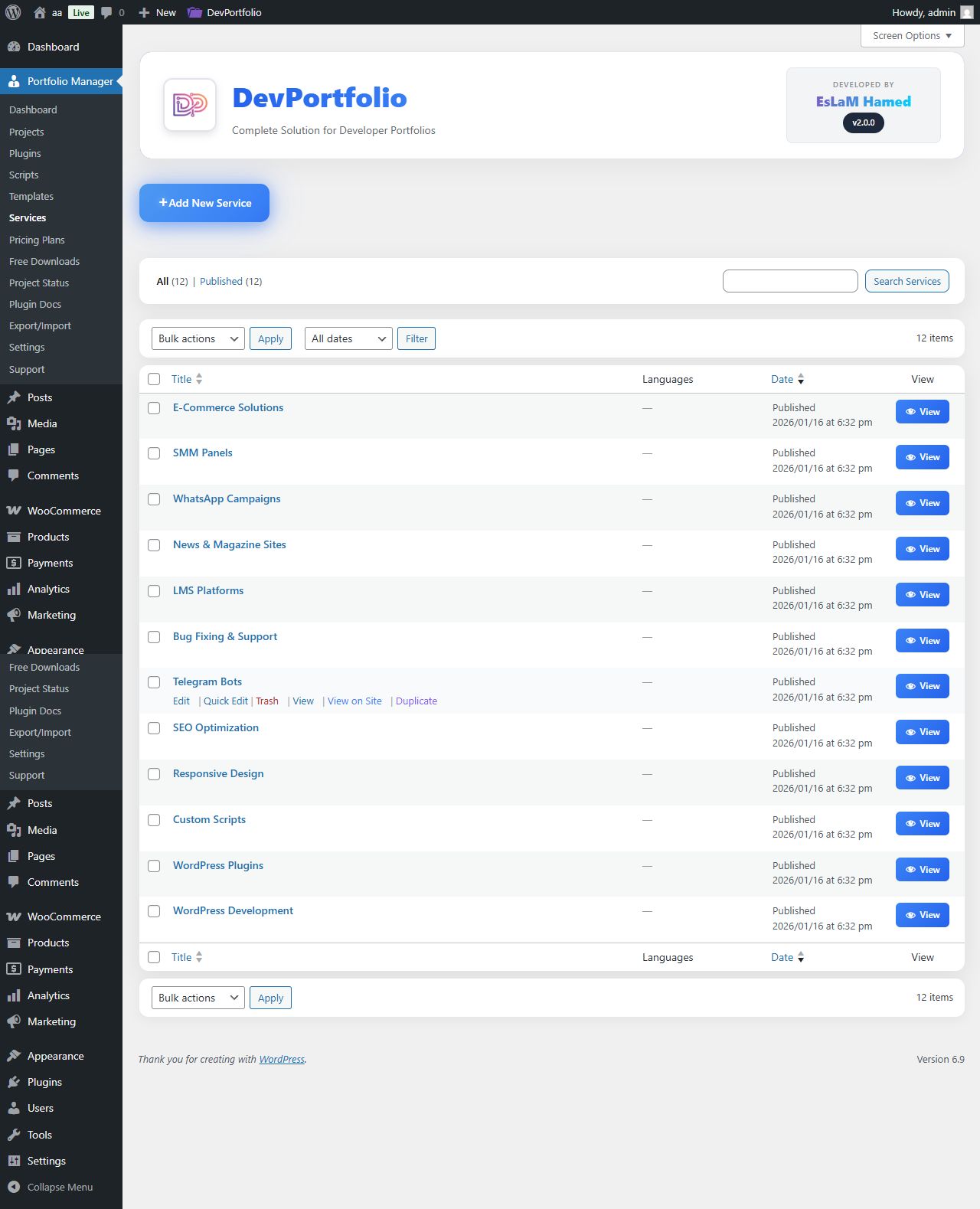Click the Collapse Menu arrow icon
The height and width of the screenshot is (1209, 980).
pyautogui.click(x=14, y=1187)
